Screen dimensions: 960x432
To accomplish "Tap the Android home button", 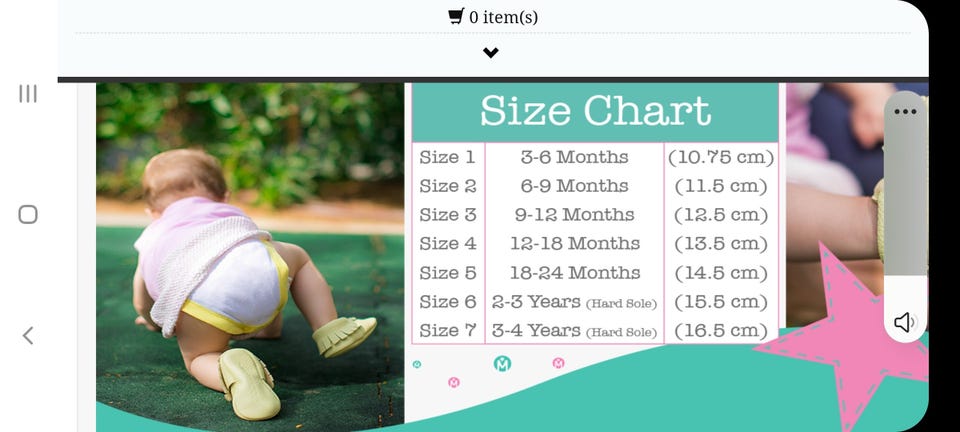I will coord(28,215).
